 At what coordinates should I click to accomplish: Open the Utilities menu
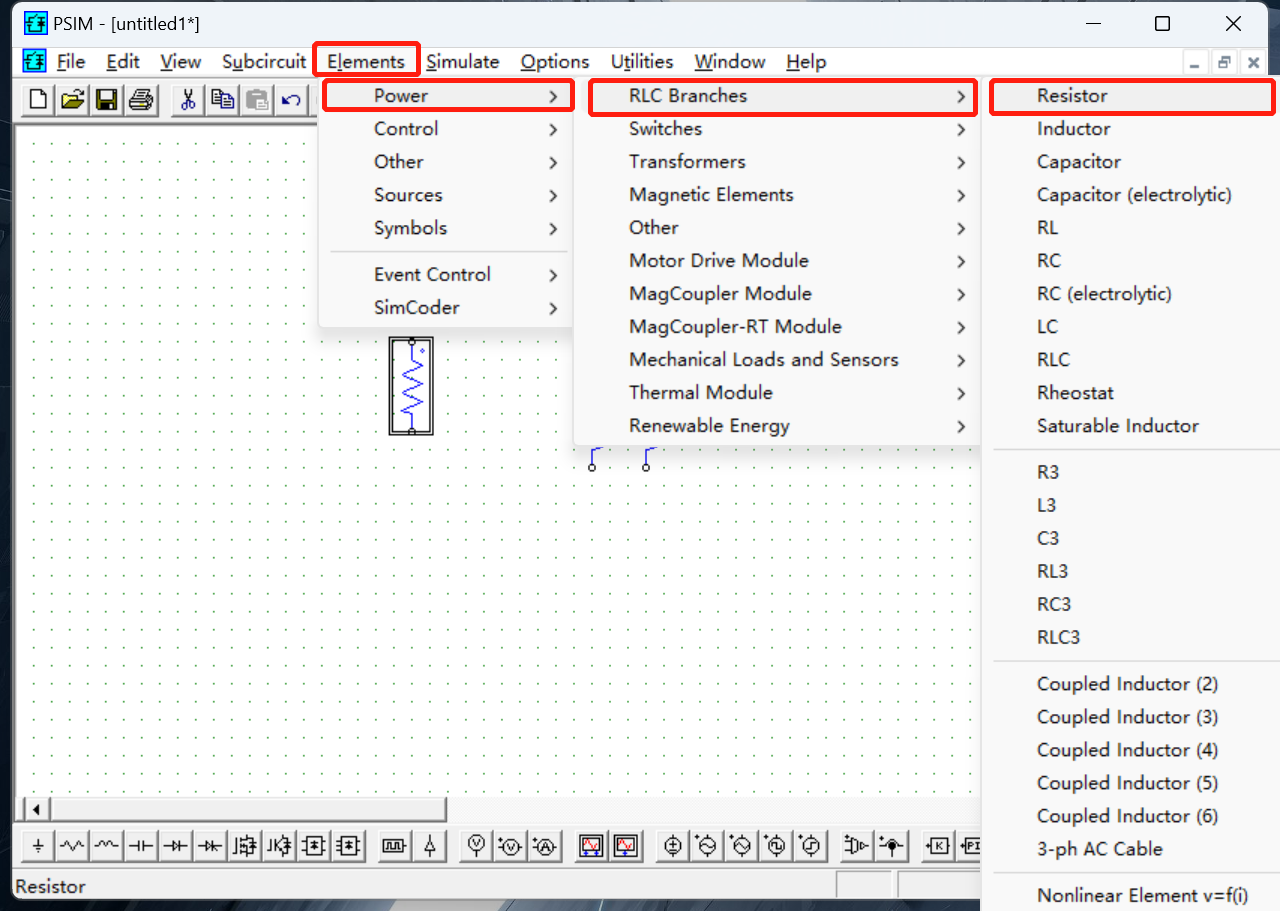(x=642, y=62)
